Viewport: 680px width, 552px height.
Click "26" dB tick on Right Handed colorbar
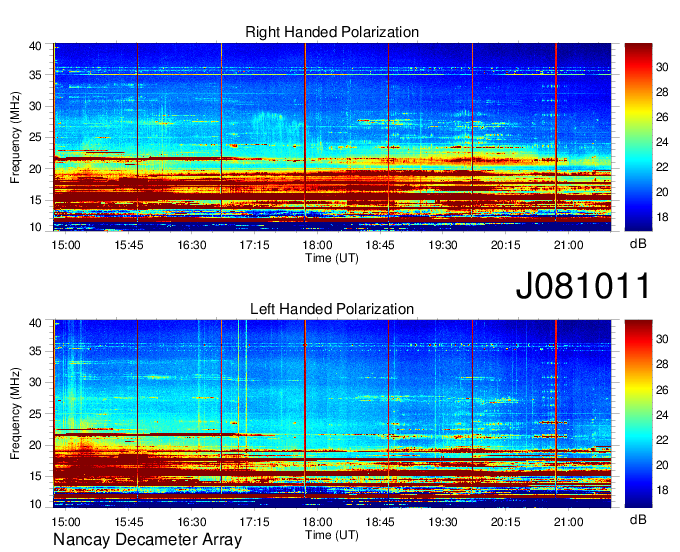[x=662, y=117]
